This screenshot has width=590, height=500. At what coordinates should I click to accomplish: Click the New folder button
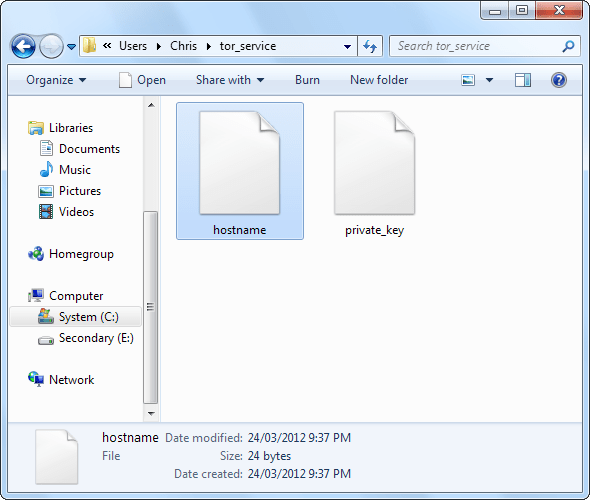pos(379,80)
